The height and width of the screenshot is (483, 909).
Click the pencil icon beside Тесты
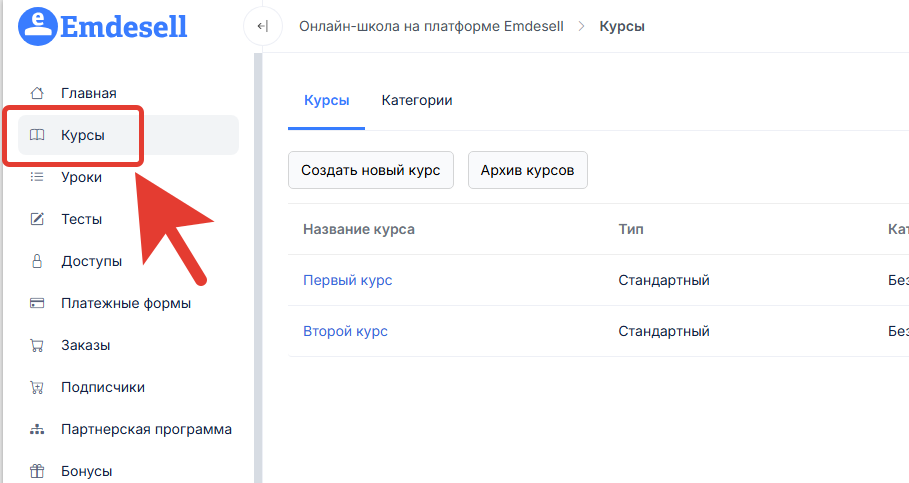(x=37, y=219)
